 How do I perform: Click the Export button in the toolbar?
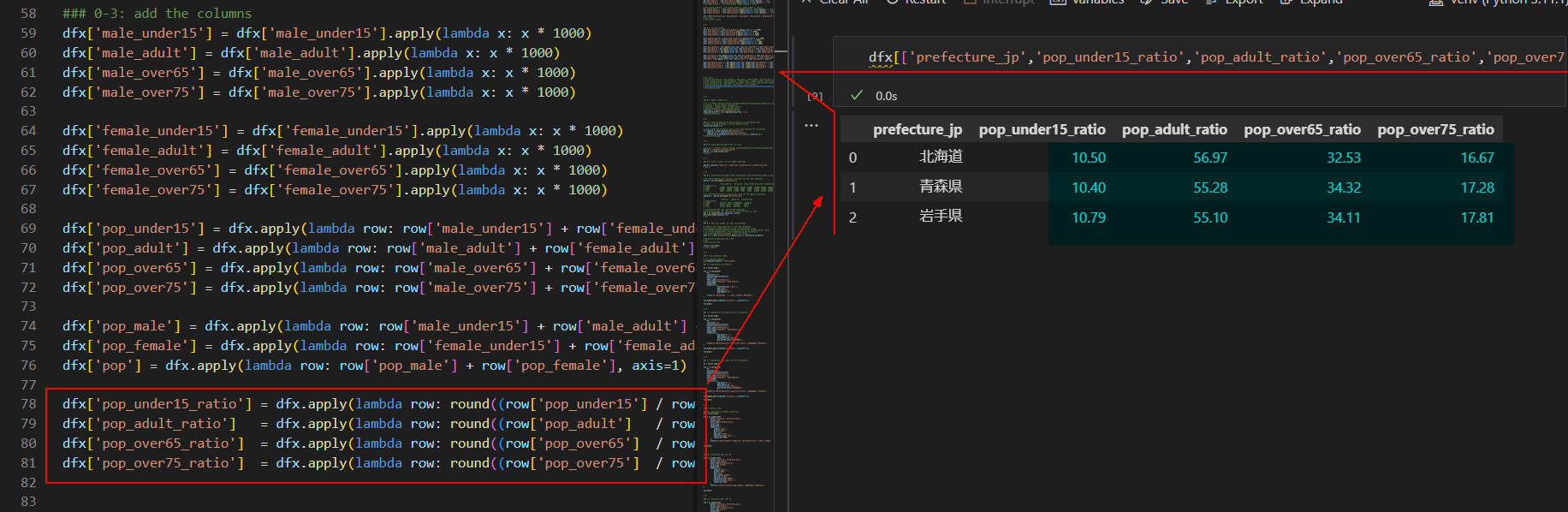[x=1234, y=3]
